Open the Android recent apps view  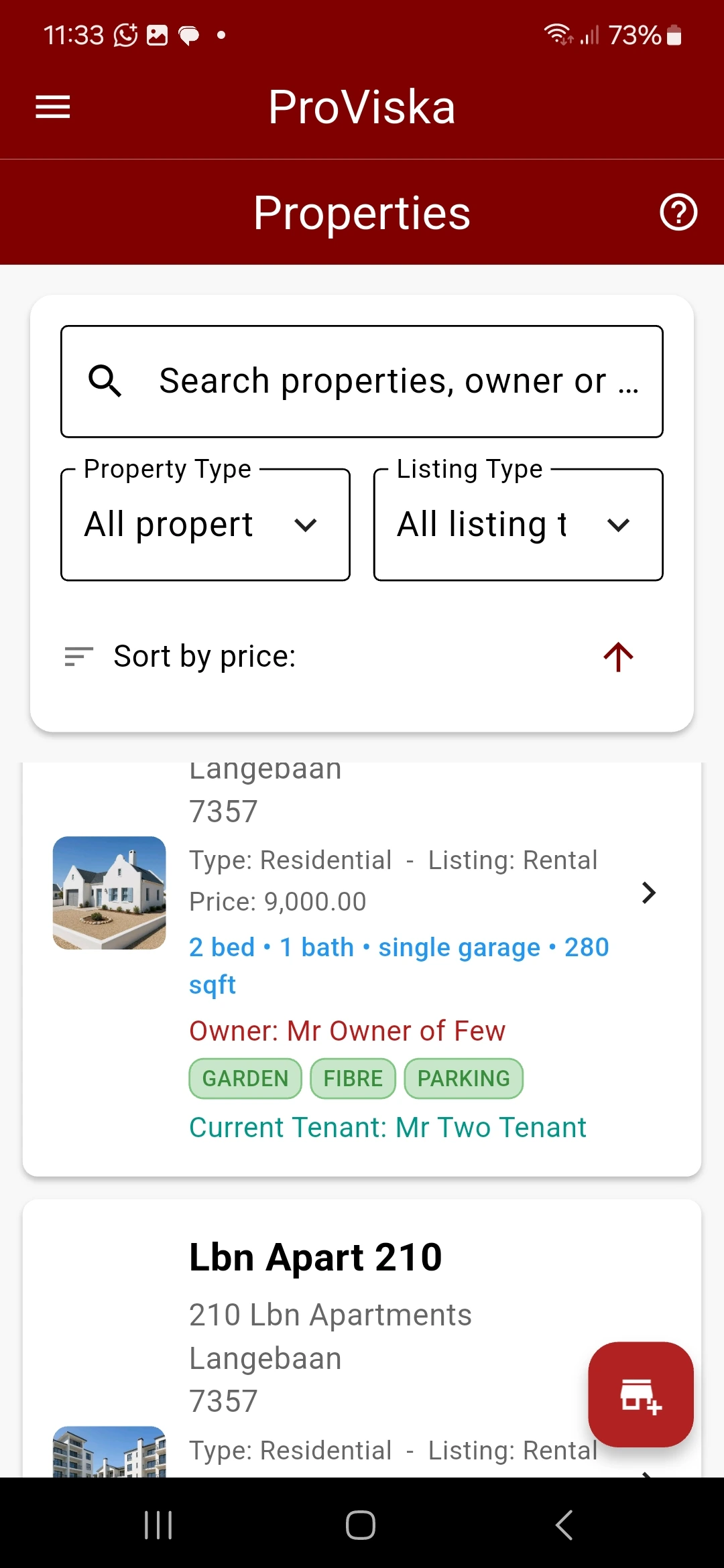159,1525
